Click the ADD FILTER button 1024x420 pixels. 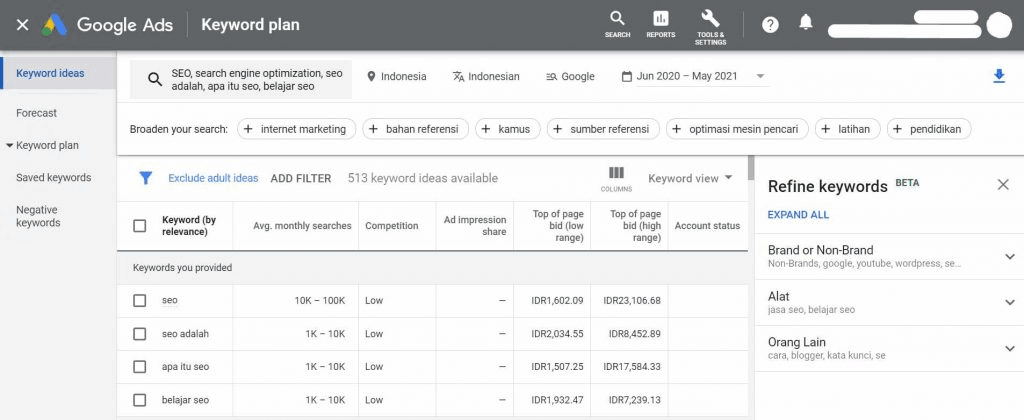point(300,178)
